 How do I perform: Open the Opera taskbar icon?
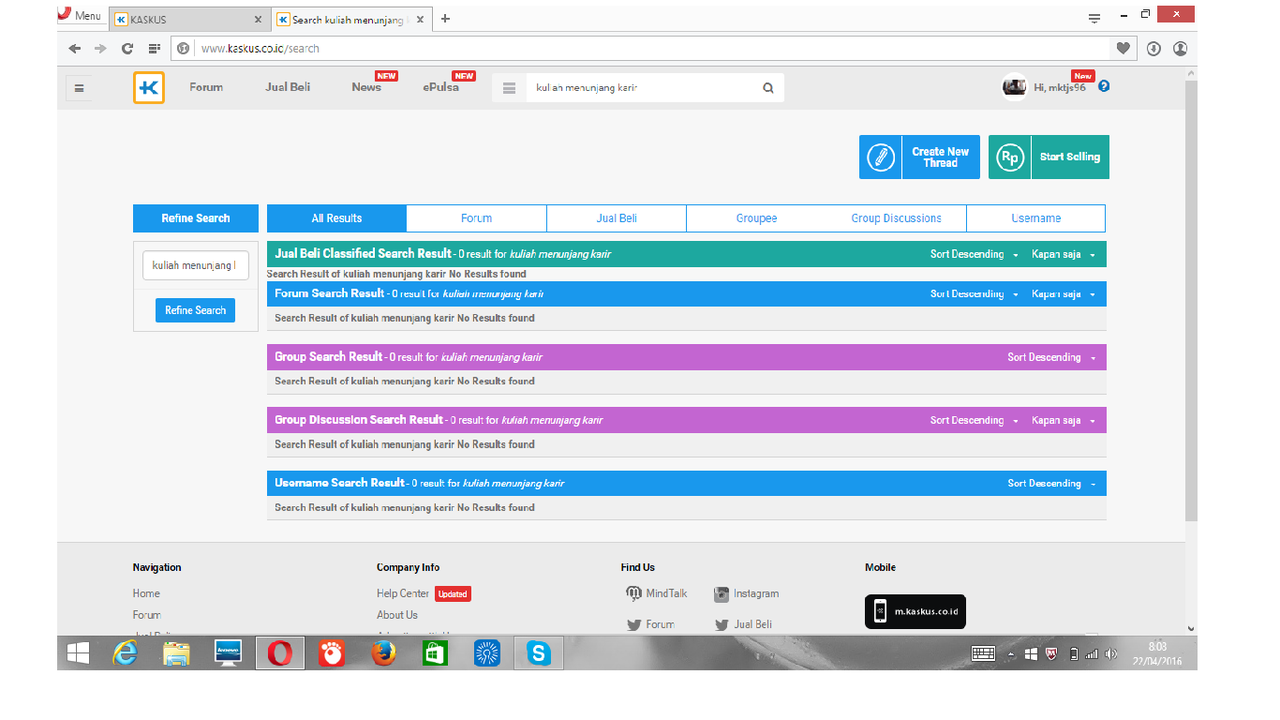point(280,654)
